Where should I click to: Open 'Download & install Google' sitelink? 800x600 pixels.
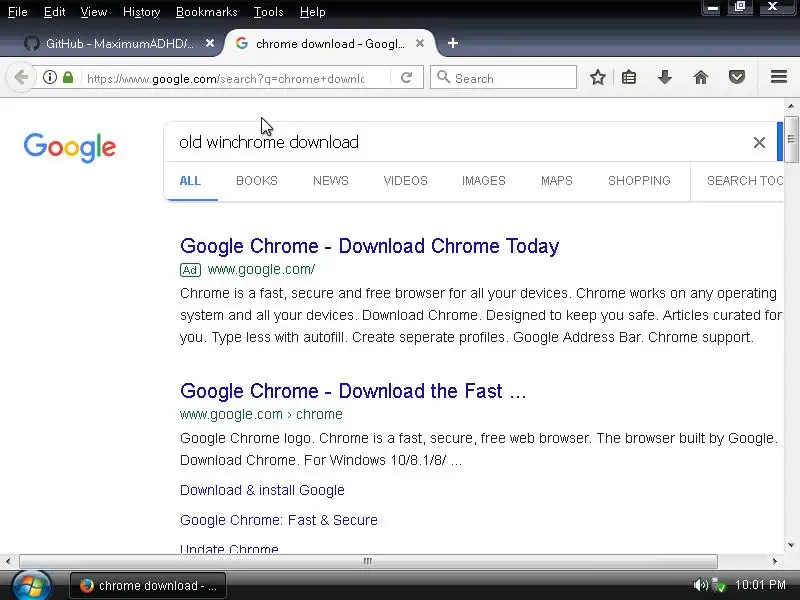tap(262, 490)
